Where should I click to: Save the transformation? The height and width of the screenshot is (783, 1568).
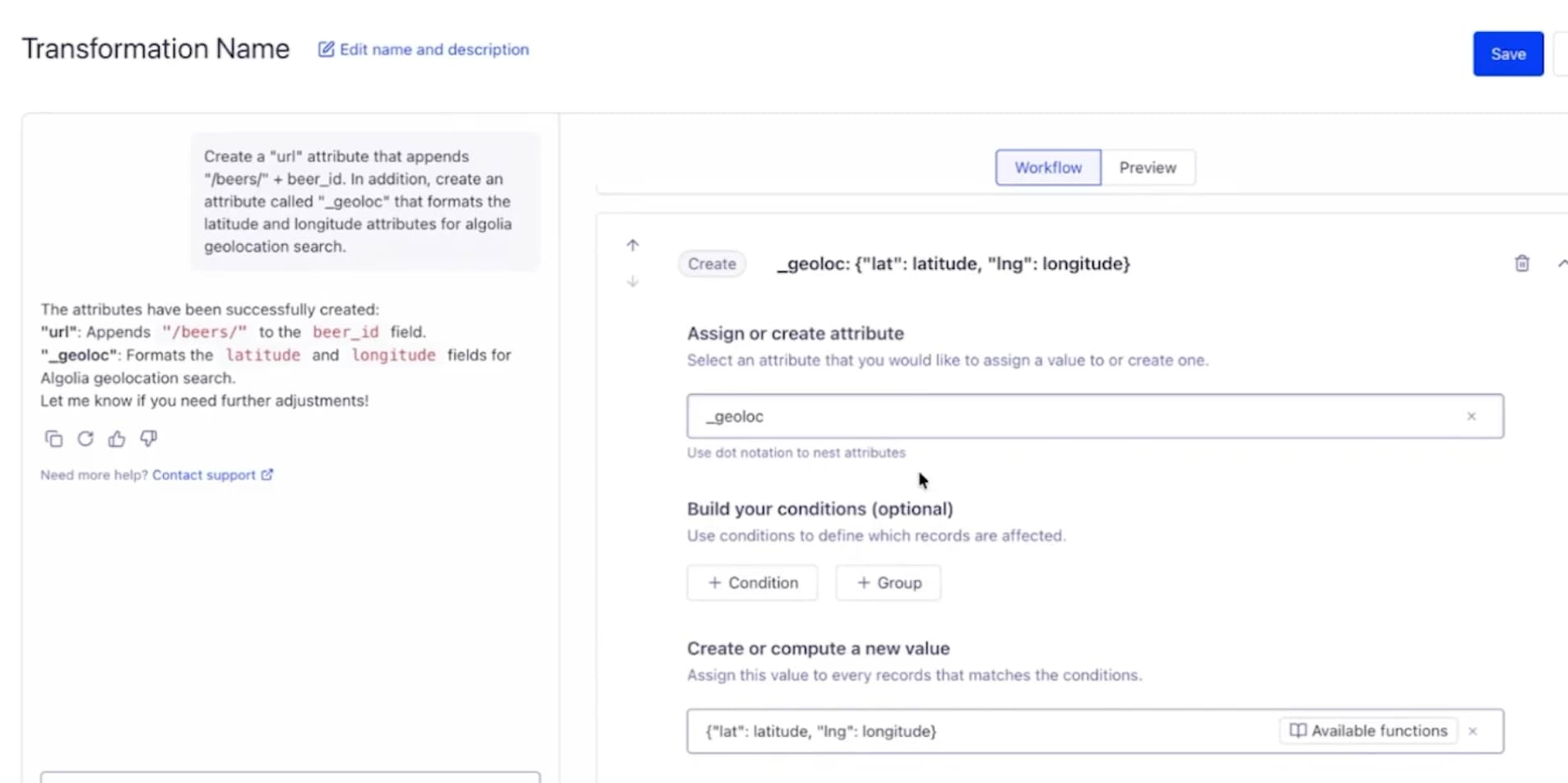pos(1507,54)
